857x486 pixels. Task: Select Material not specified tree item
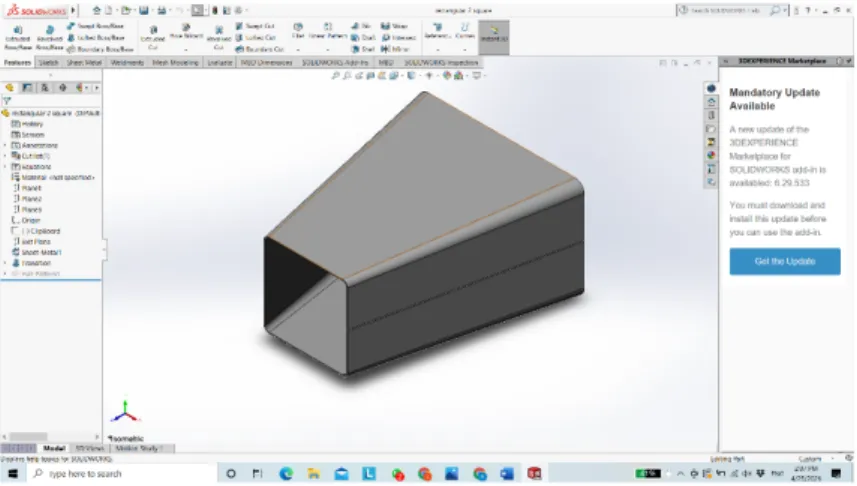(53, 178)
